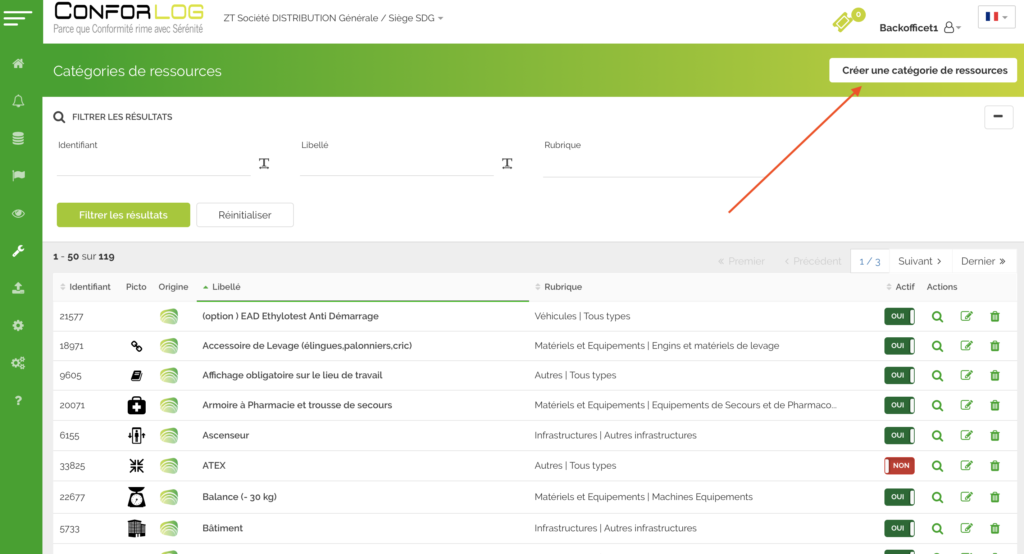The width and height of the screenshot is (1024, 554).
Task: Sort table by Rubrique column header
Action: coord(563,287)
